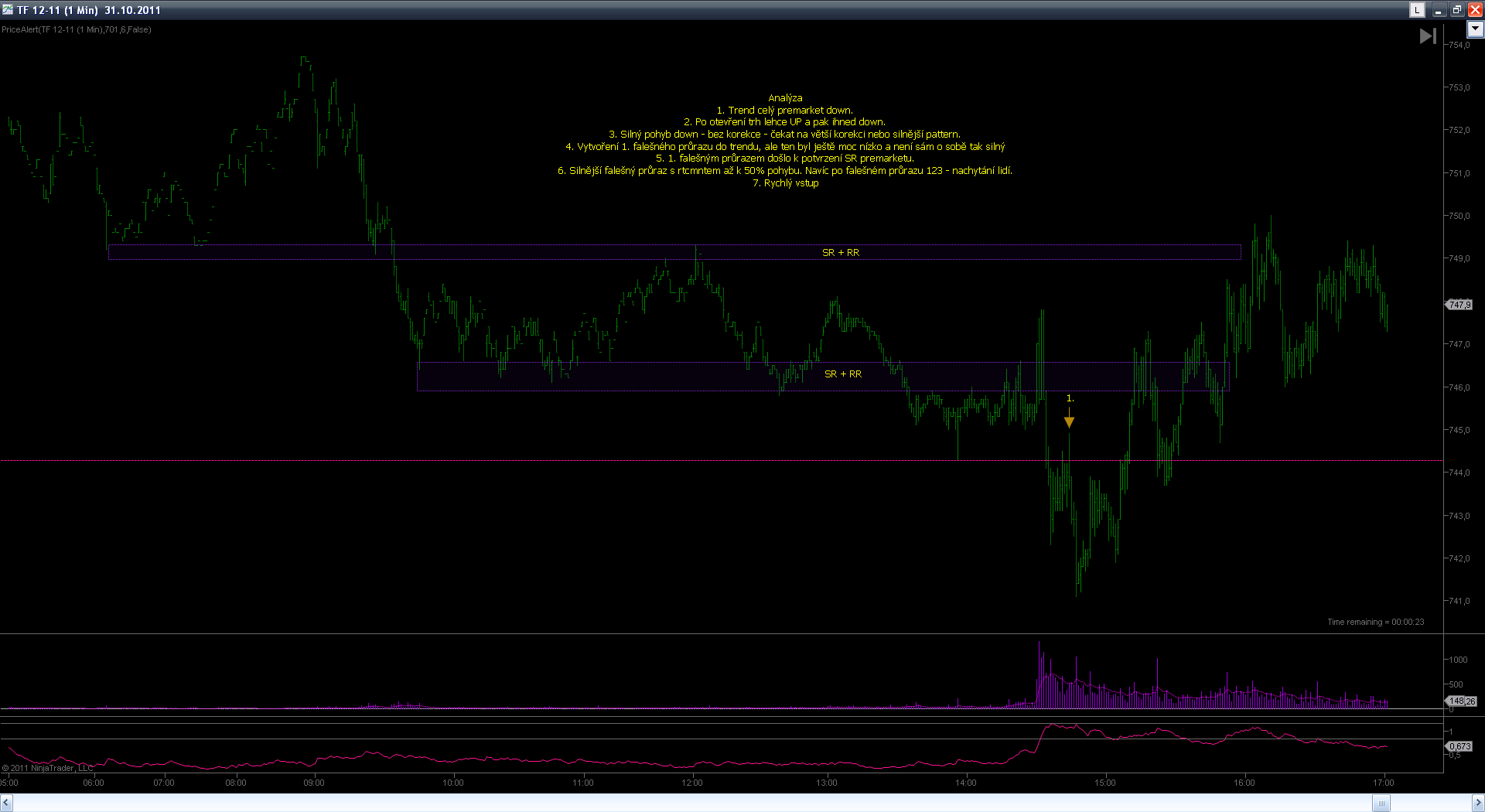Click the 0,673 indicator value marker
1485x812 pixels.
(x=1459, y=746)
